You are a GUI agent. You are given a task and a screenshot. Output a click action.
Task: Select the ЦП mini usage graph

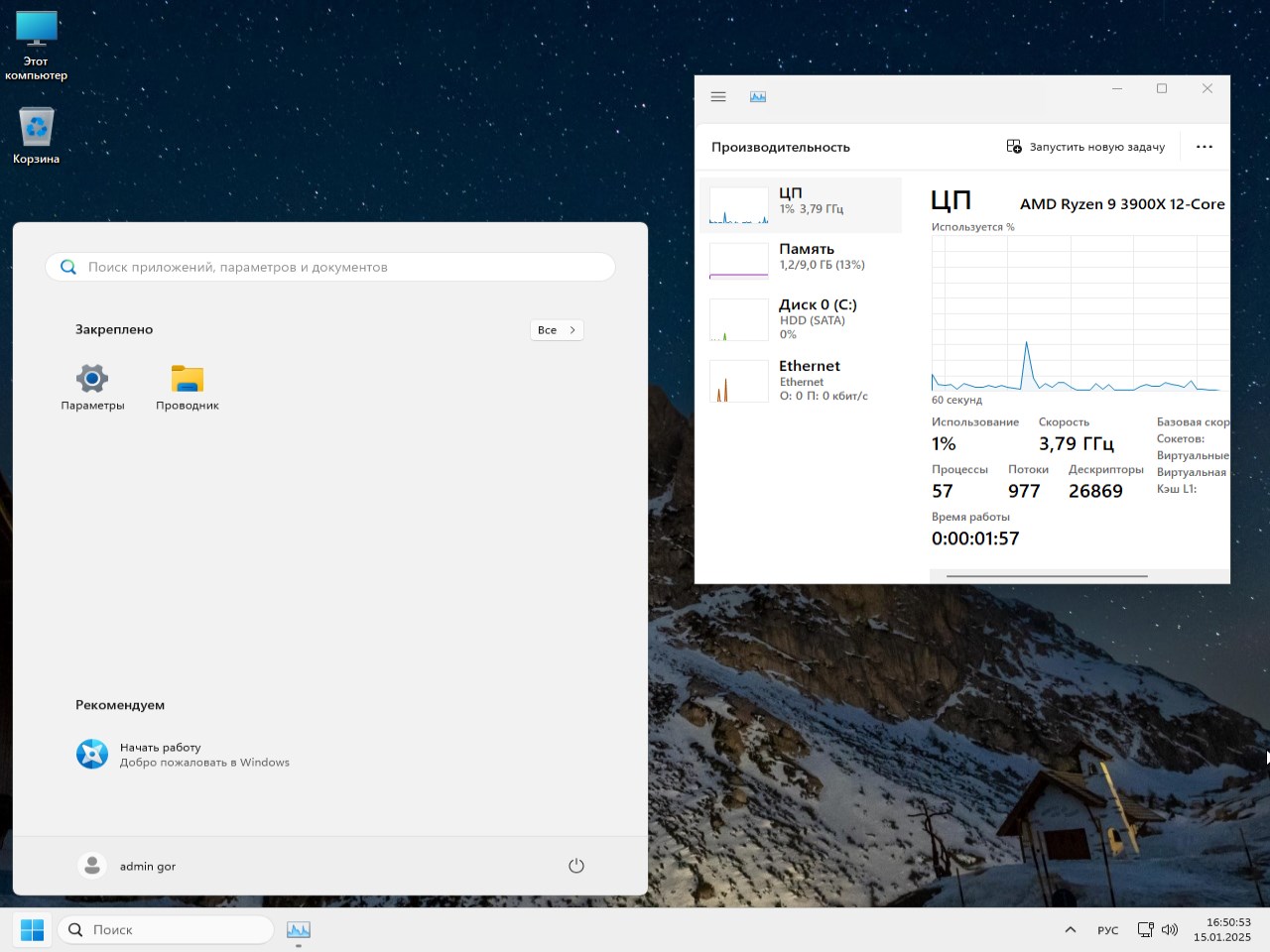(739, 205)
